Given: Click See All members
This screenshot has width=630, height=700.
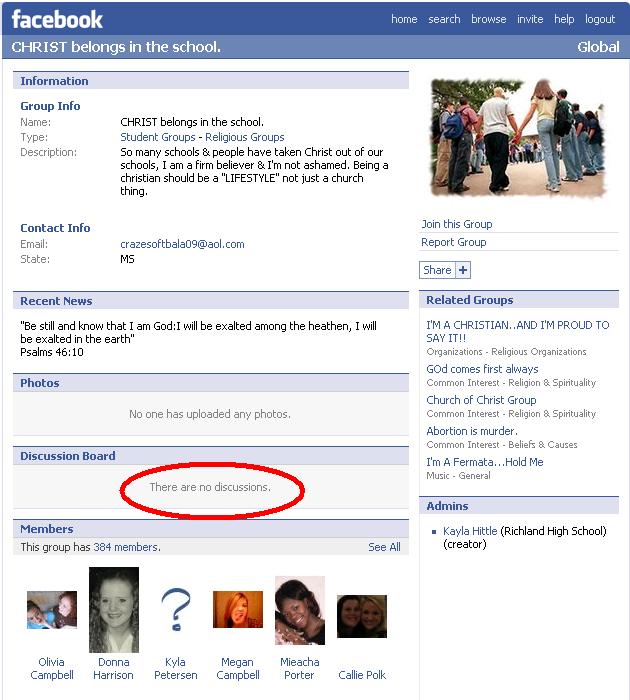Looking at the screenshot, I should (384, 547).
